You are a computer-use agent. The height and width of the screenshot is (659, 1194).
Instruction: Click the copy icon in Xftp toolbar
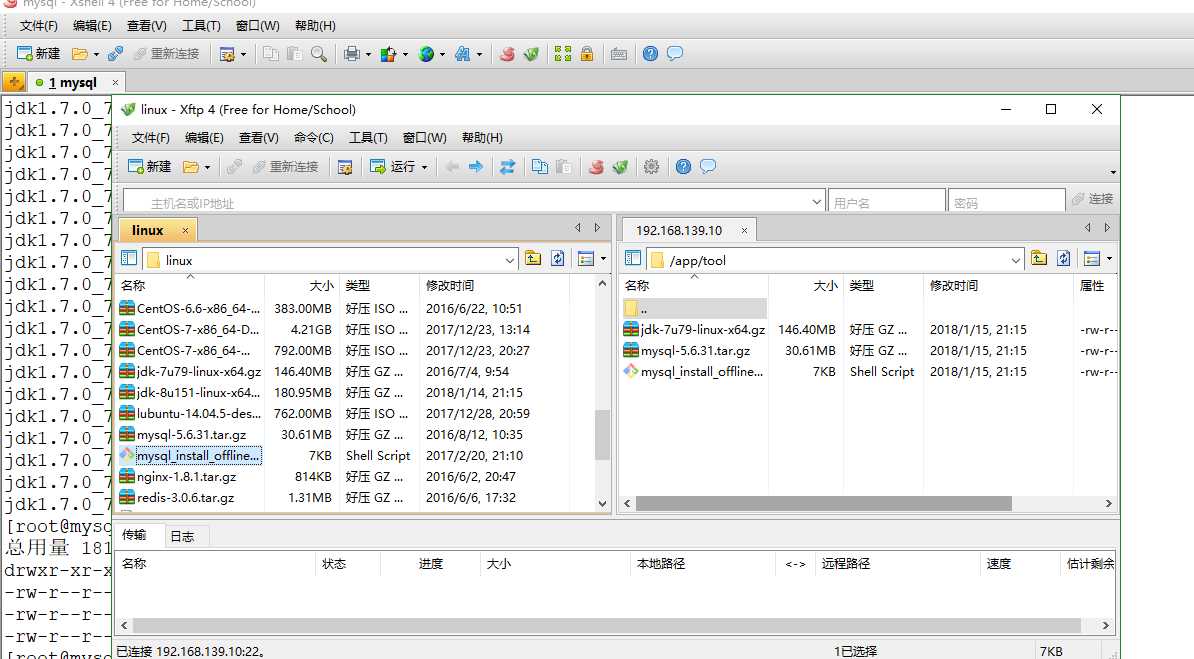(540, 167)
